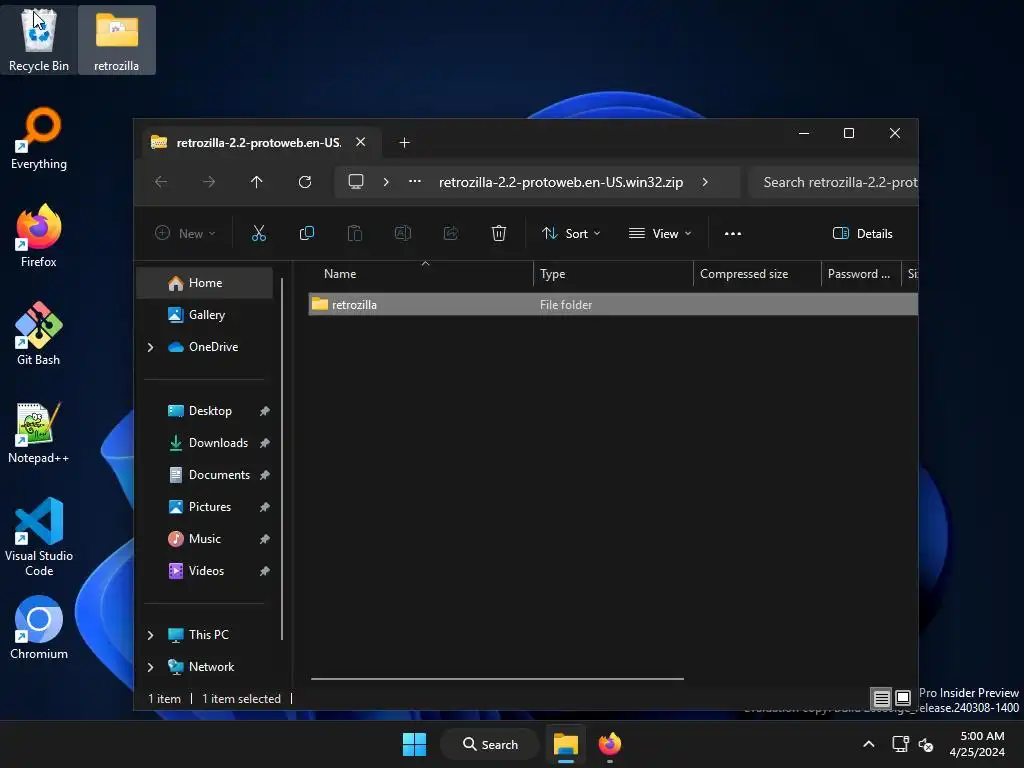1024x768 pixels.
Task: Click the Copy icon in toolbar
Action: coord(306,233)
